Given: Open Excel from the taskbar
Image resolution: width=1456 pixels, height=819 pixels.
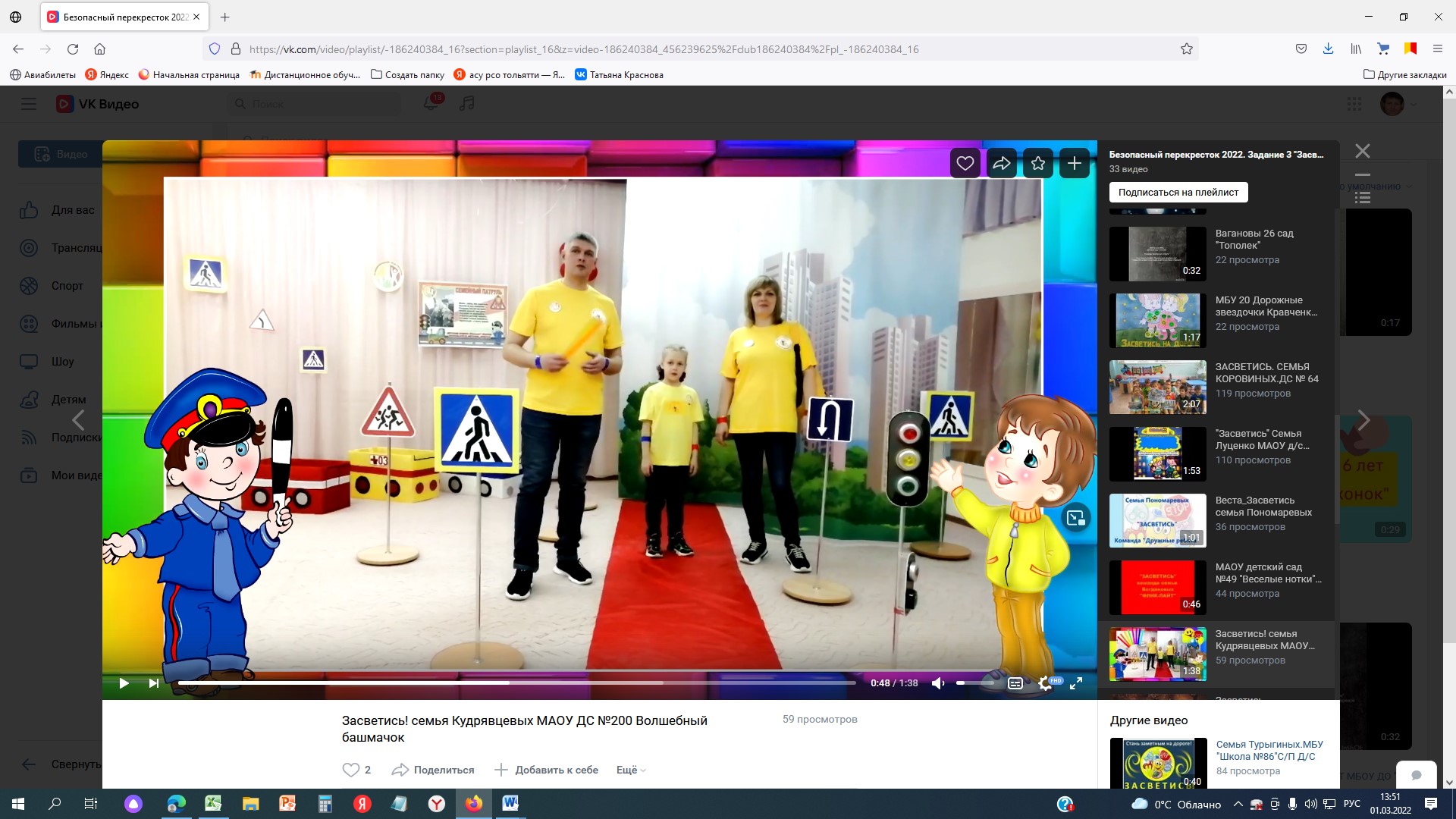Looking at the screenshot, I should pos(213,804).
